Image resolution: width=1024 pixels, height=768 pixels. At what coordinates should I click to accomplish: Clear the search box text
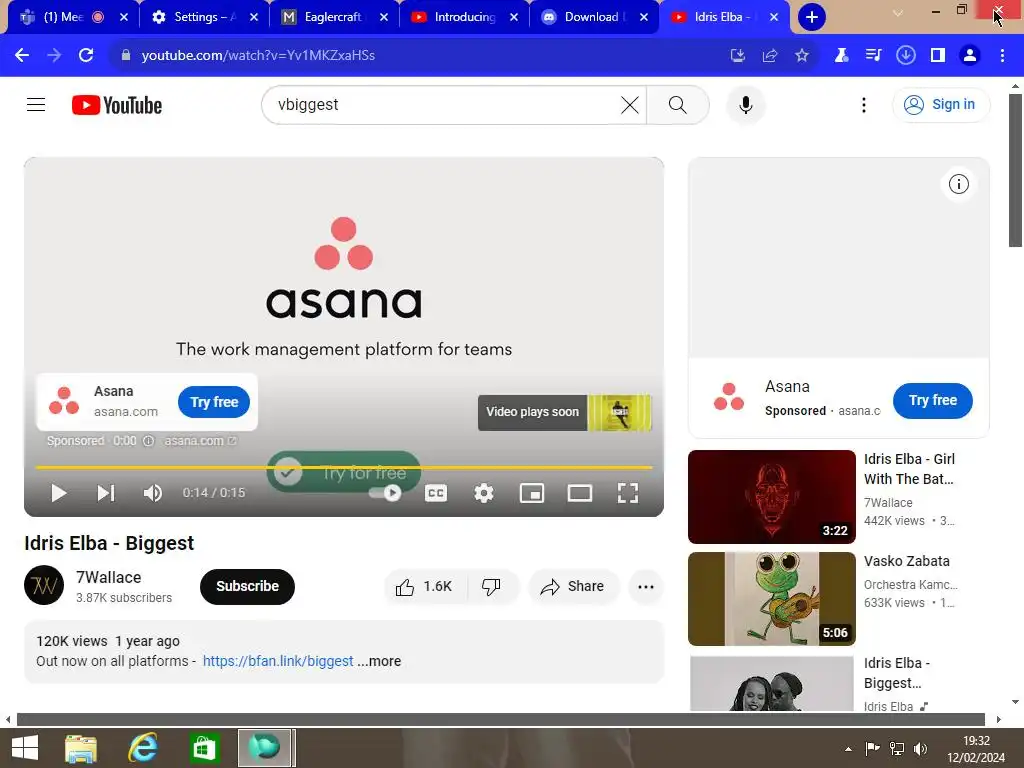click(x=630, y=104)
